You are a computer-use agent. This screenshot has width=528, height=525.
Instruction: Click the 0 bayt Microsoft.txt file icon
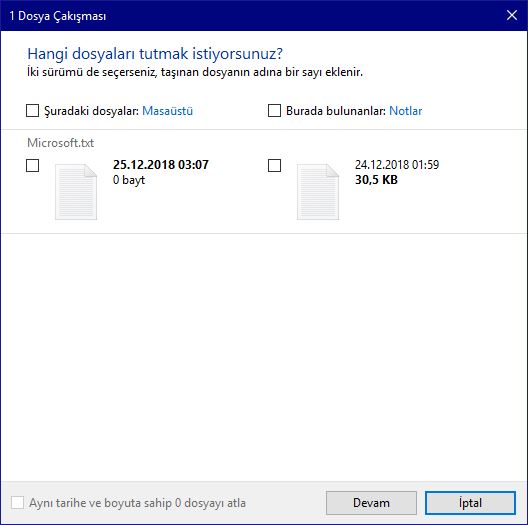coord(76,192)
